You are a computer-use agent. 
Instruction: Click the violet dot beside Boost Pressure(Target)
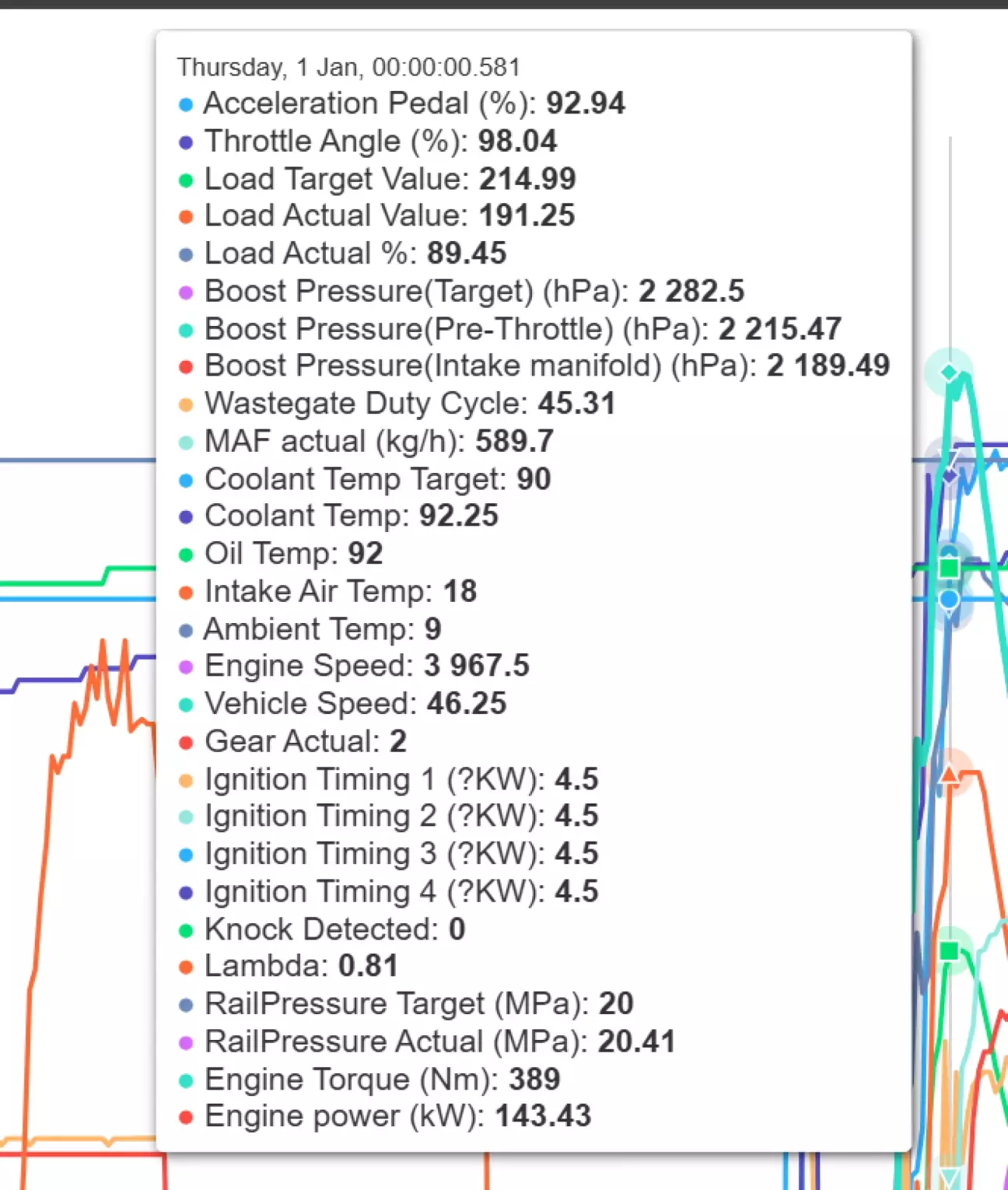(x=186, y=292)
